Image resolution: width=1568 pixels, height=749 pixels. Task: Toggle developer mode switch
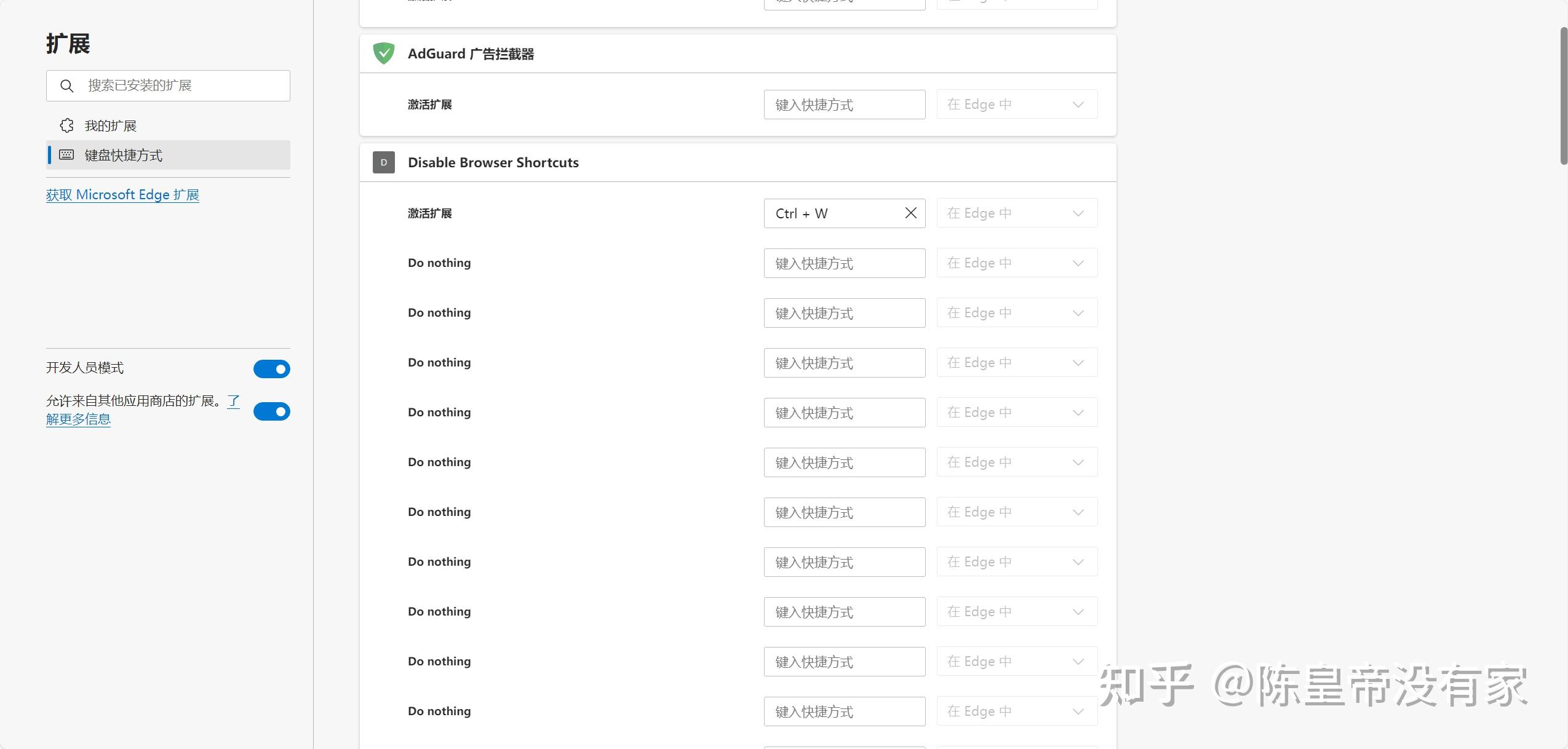(x=271, y=369)
